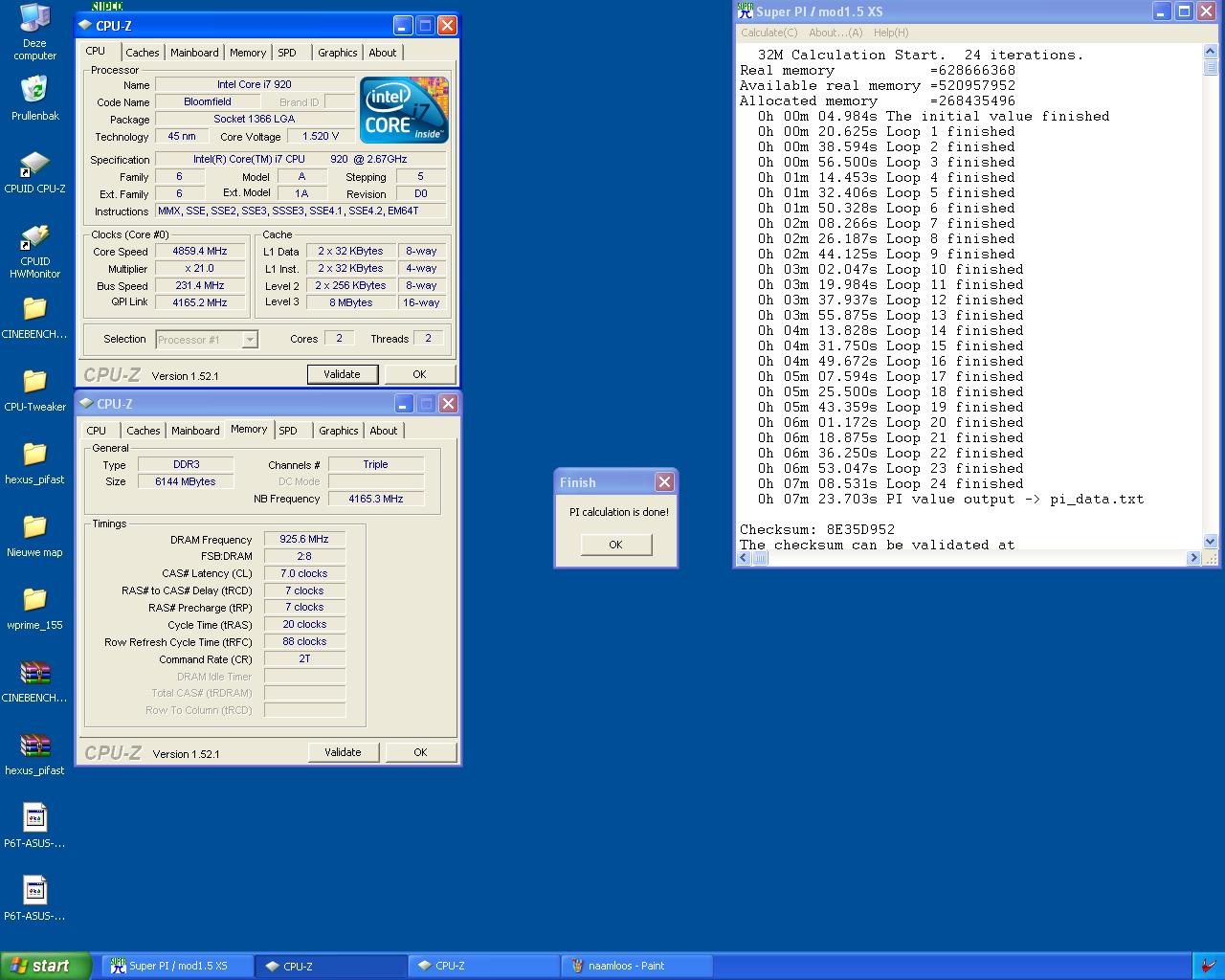Open the Windows start menu
Image resolution: width=1225 pixels, height=980 pixels.
point(46,966)
